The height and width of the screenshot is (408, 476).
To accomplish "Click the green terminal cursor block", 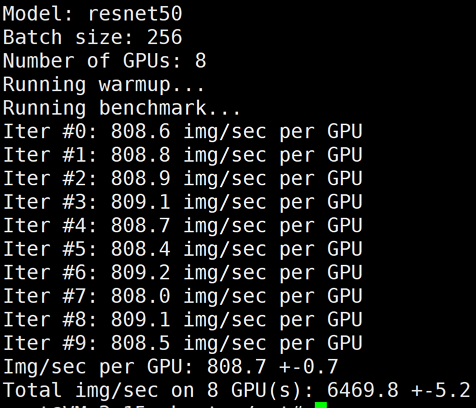I will (x=321, y=405).
